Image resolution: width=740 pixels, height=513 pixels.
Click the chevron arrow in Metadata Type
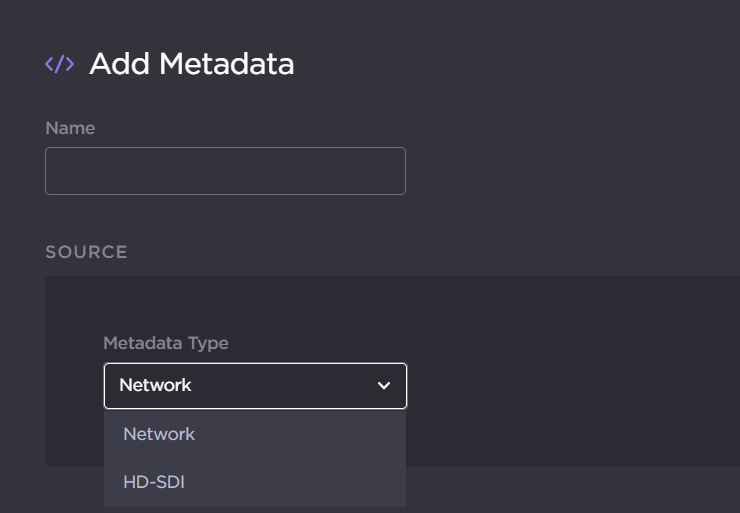[x=384, y=386]
